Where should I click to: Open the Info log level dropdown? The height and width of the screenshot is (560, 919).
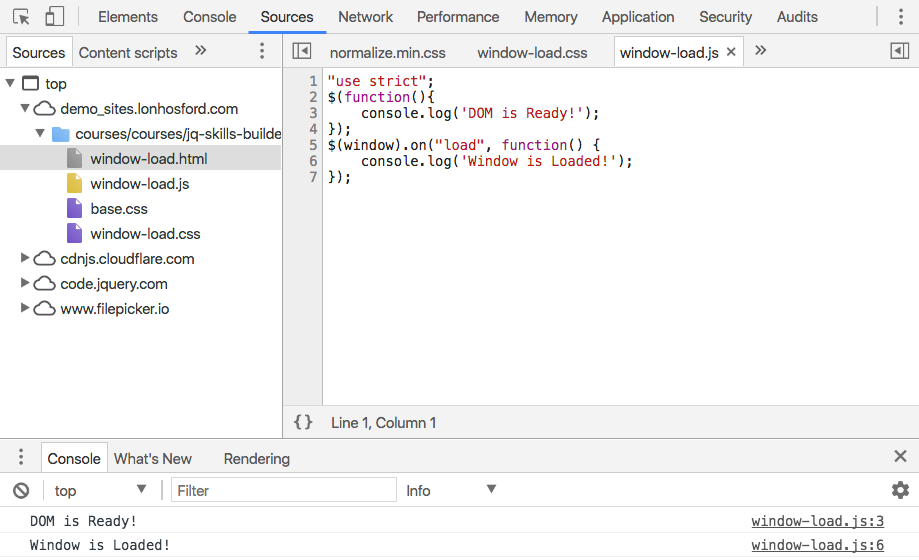(x=451, y=490)
